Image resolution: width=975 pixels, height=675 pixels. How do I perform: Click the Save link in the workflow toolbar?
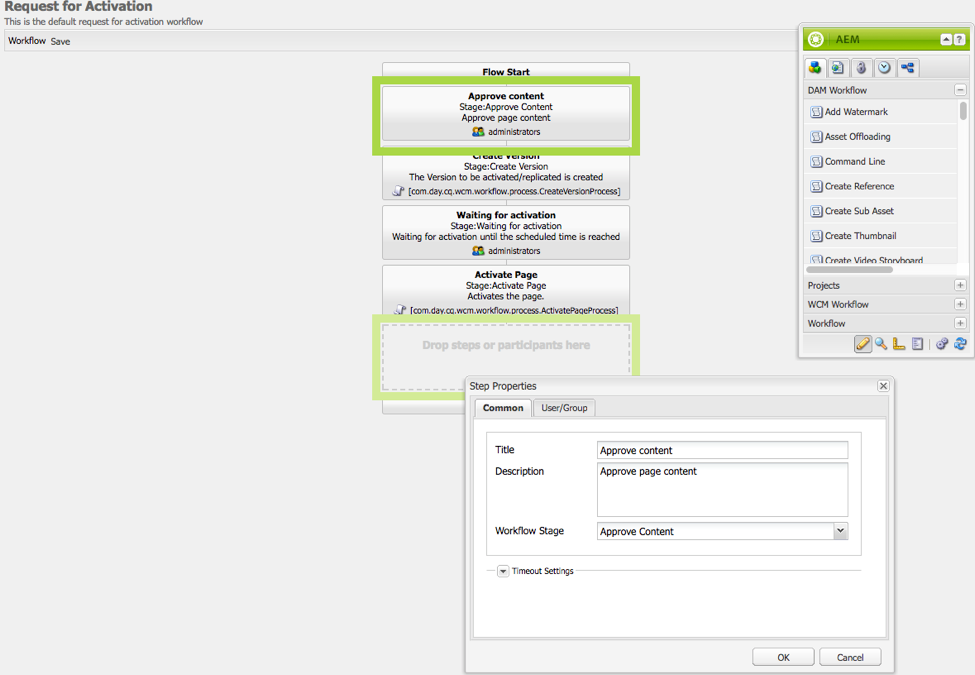[x=61, y=42]
